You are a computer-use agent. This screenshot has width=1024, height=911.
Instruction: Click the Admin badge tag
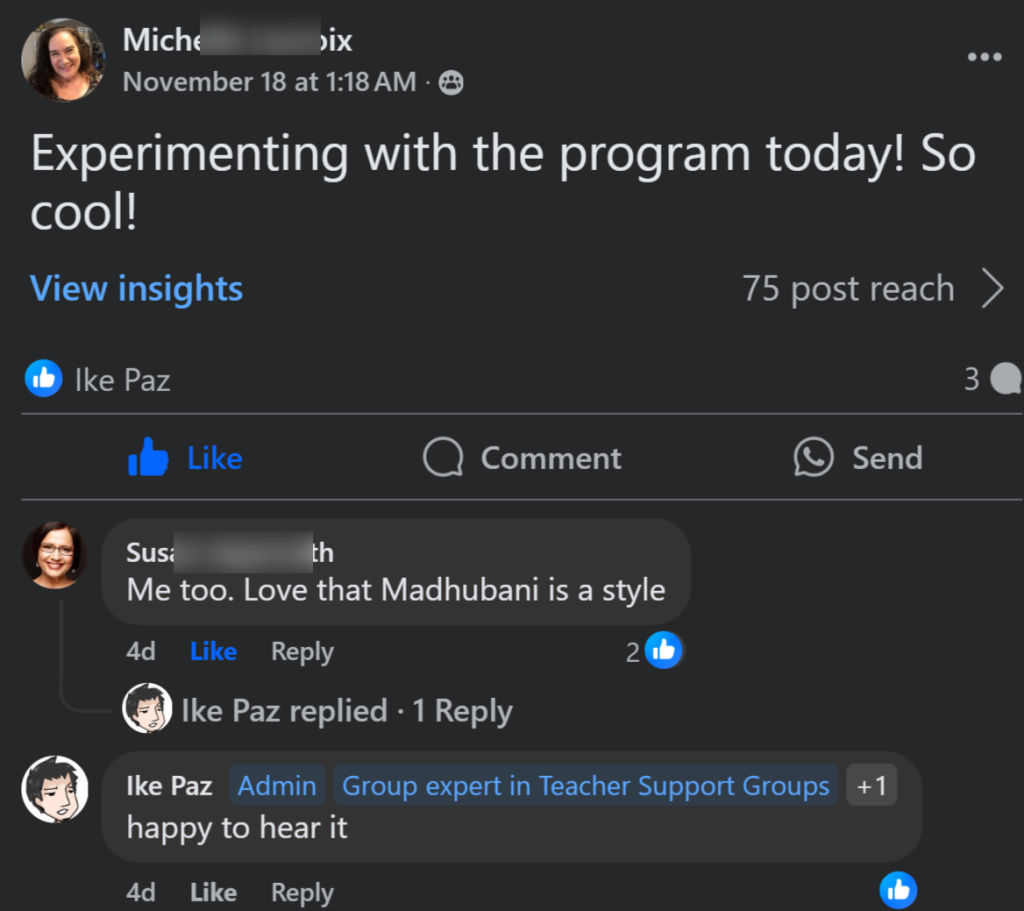(x=277, y=786)
